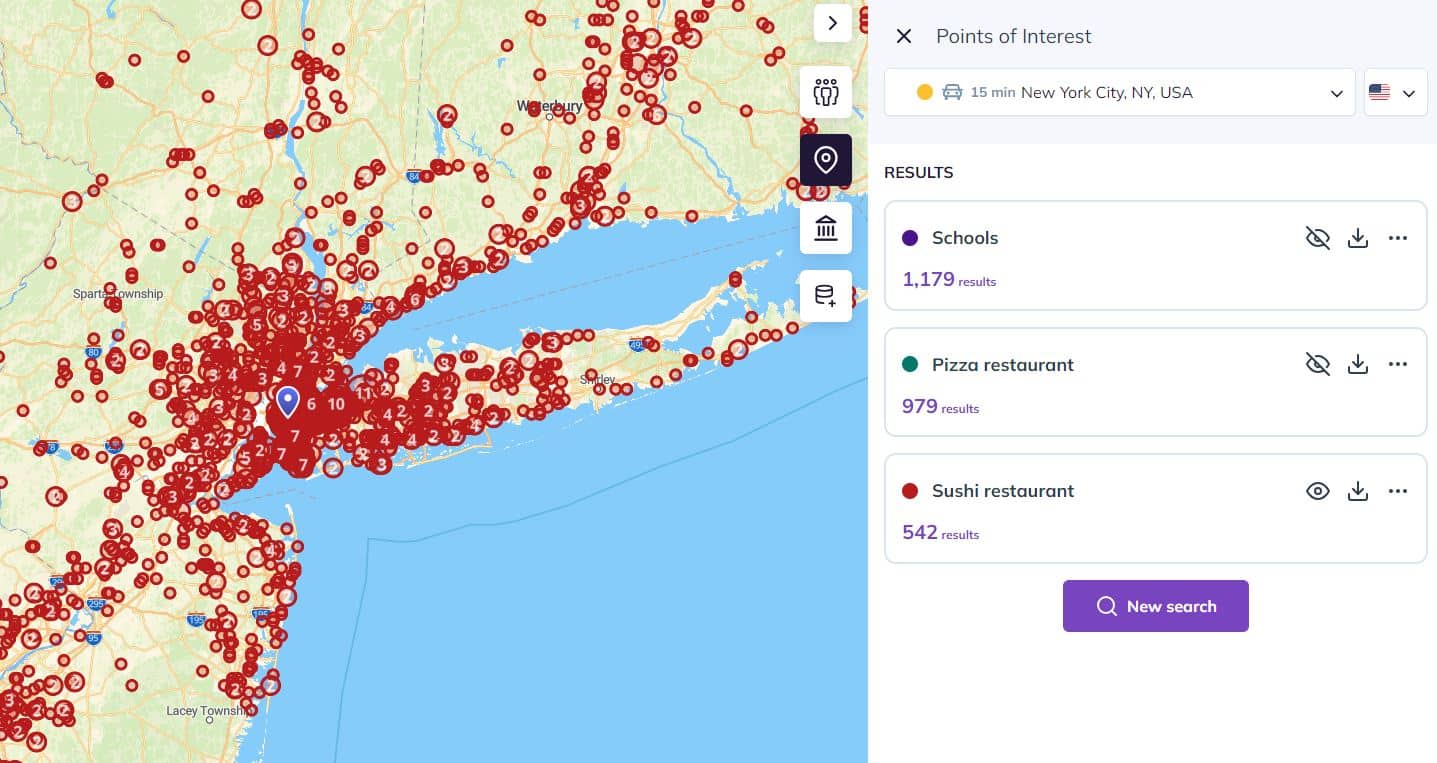This screenshot has height=763, width=1437.
Task: Open more options for Sushi restaurant
Action: [1398, 491]
